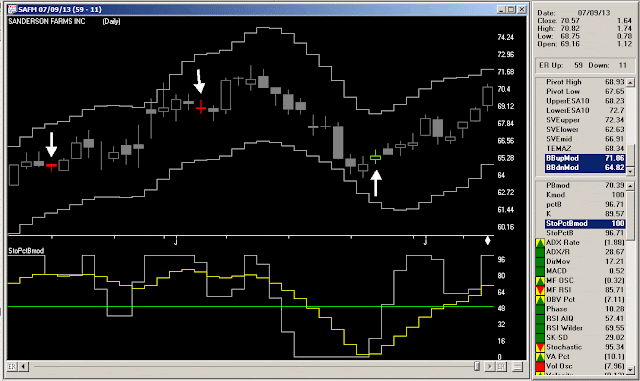640x381 pixels.
Task: Click the MF OSC up-arrow signal icon
Action: point(540,281)
